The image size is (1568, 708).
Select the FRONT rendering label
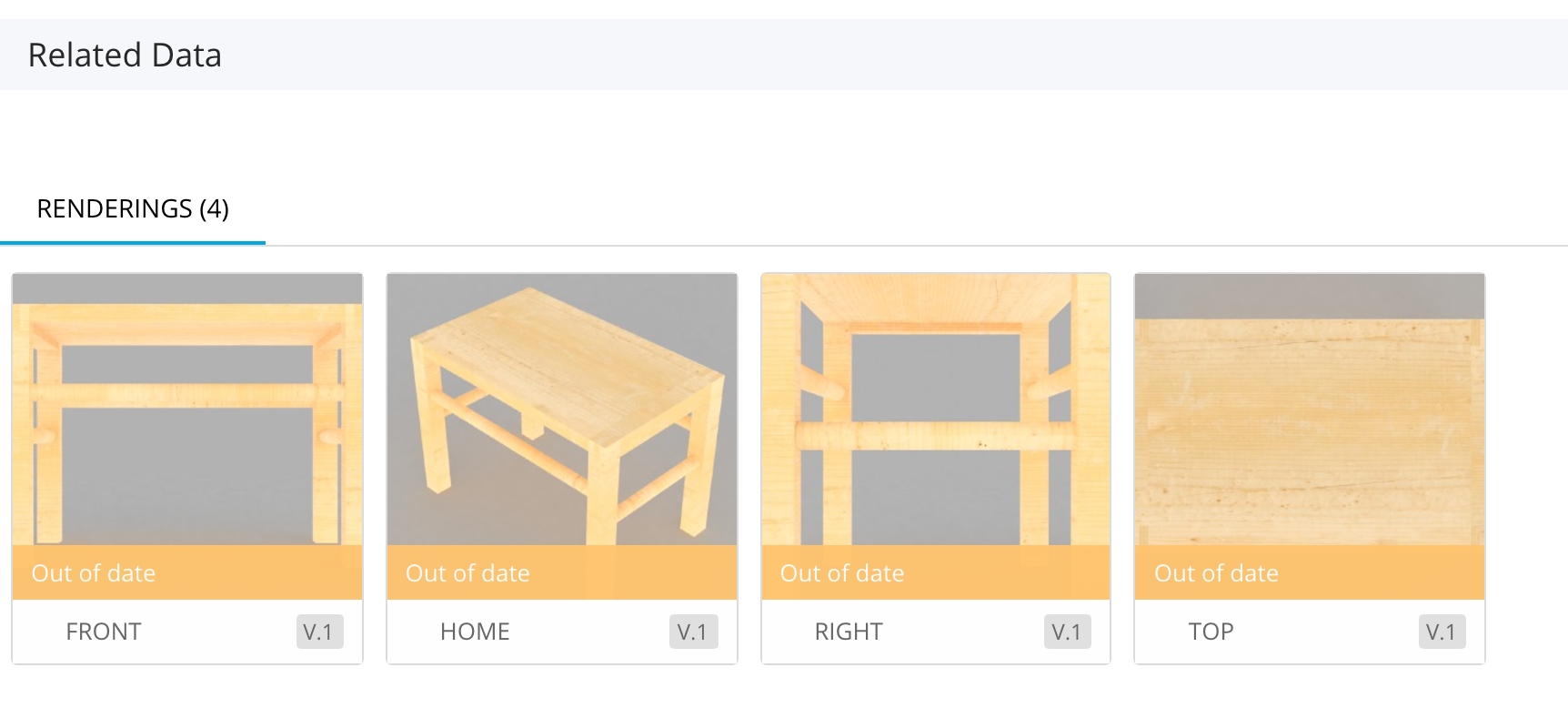pyautogui.click(x=104, y=631)
